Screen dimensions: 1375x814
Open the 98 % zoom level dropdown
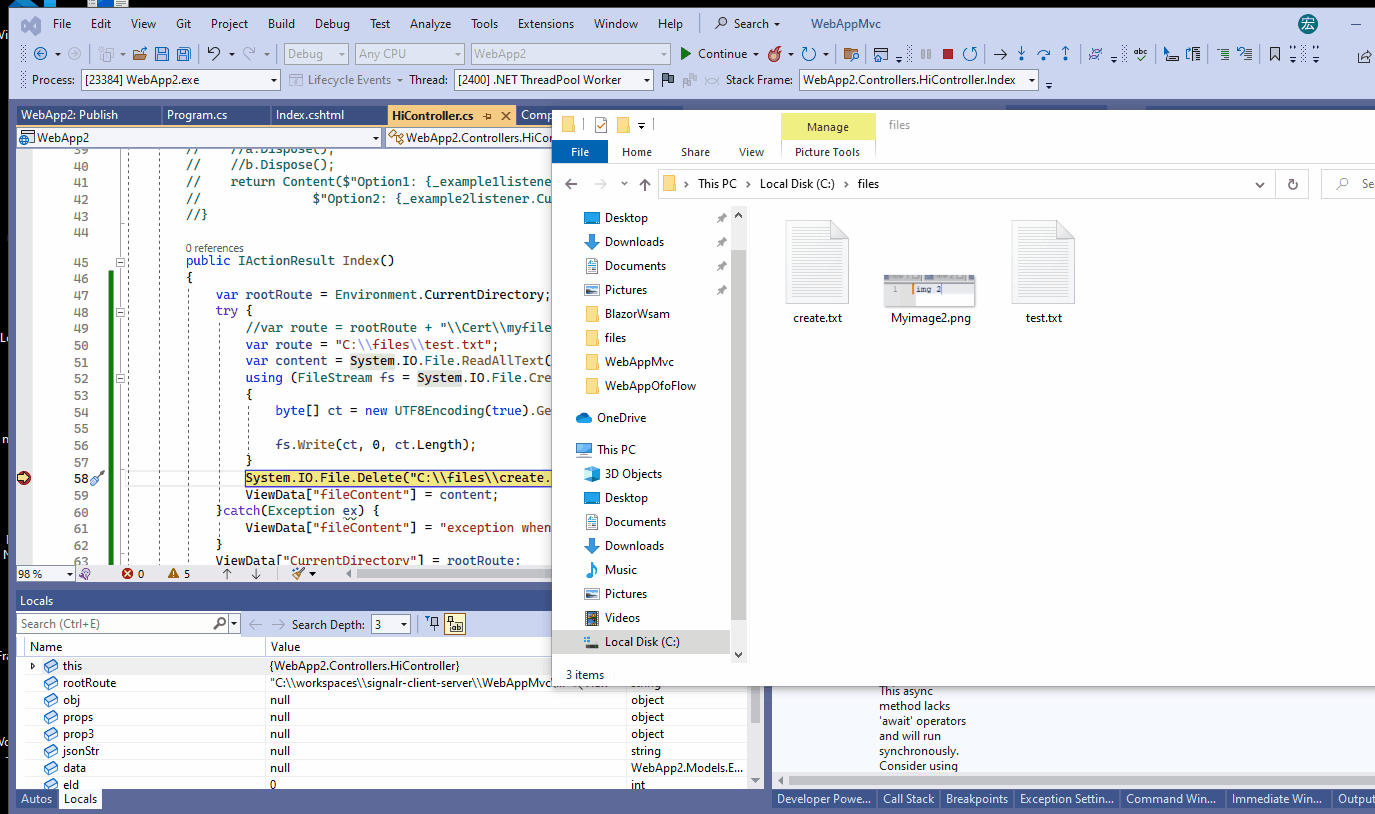click(45, 574)
